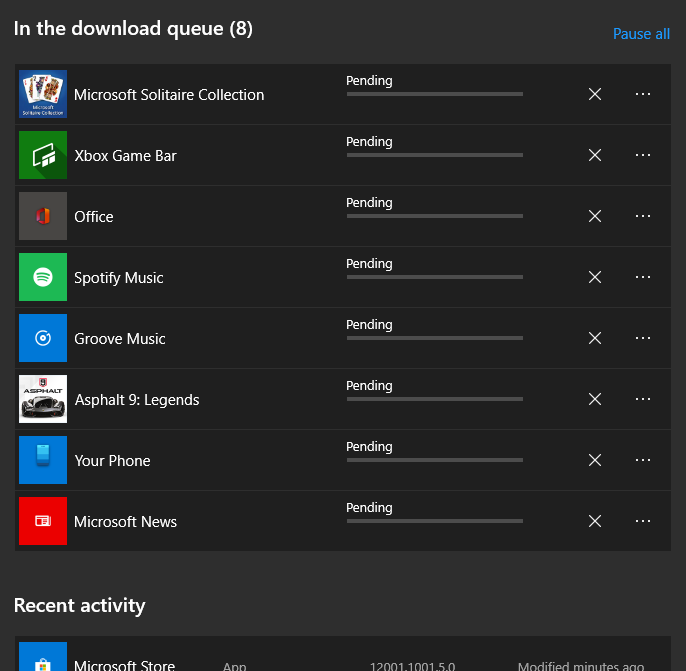The width and height of the screenshot is (686, 671).
Task: Click the Microsoft Solitaire Collection app icon
Action: click(x=43, y=94)
